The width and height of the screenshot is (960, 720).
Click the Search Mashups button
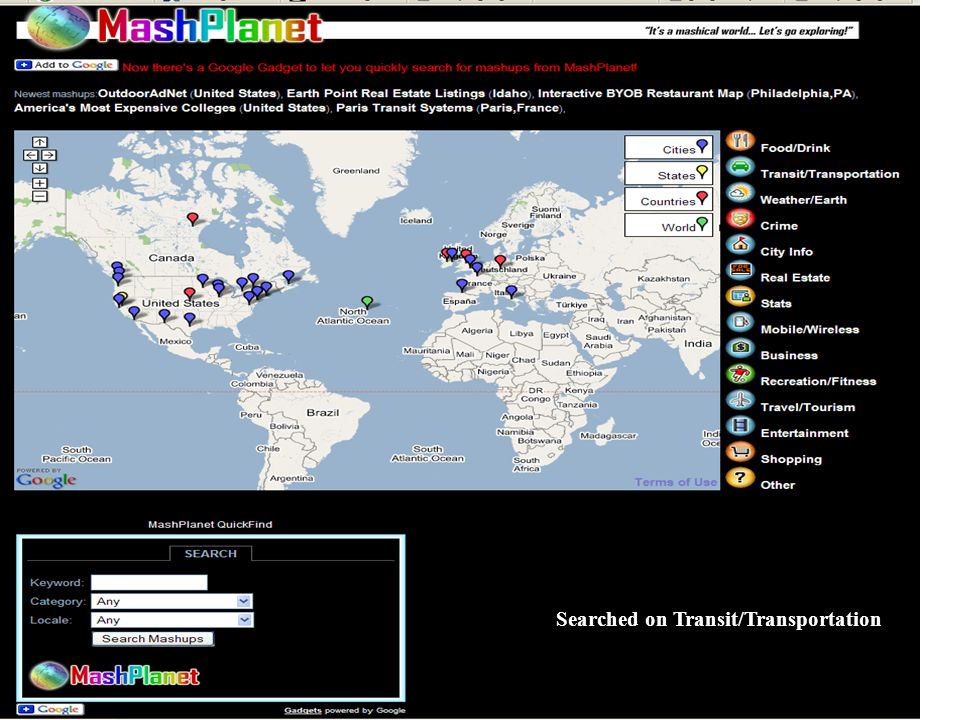coord(152,639)
